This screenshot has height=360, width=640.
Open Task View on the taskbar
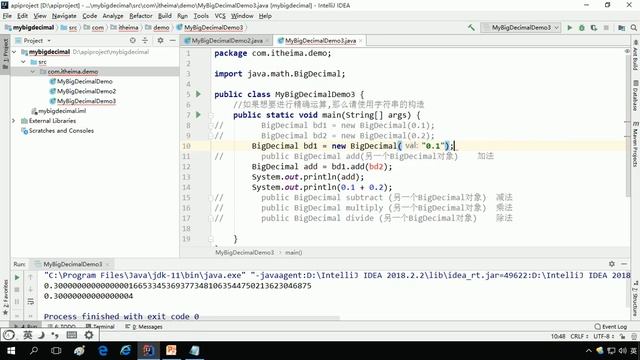tap(56, 351)
